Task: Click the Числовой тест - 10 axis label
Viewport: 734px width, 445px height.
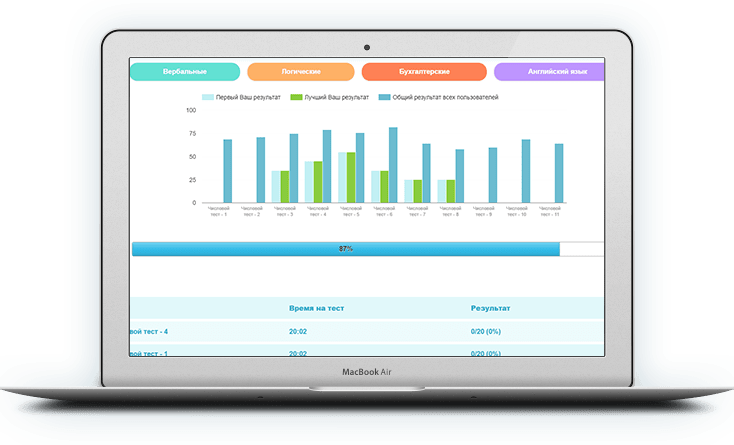Action: point(517,211)
